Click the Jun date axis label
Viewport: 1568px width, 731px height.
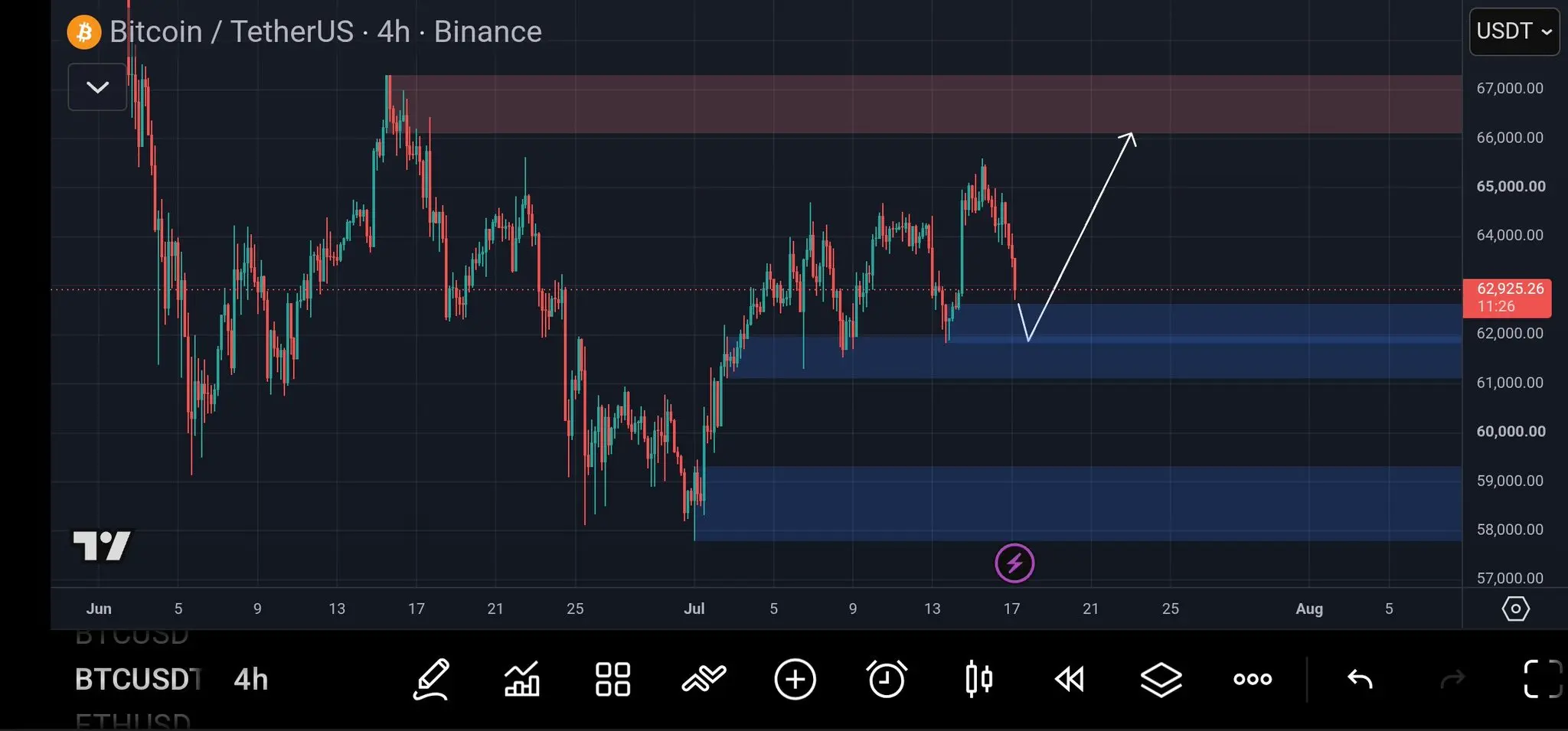pos(99,609)
